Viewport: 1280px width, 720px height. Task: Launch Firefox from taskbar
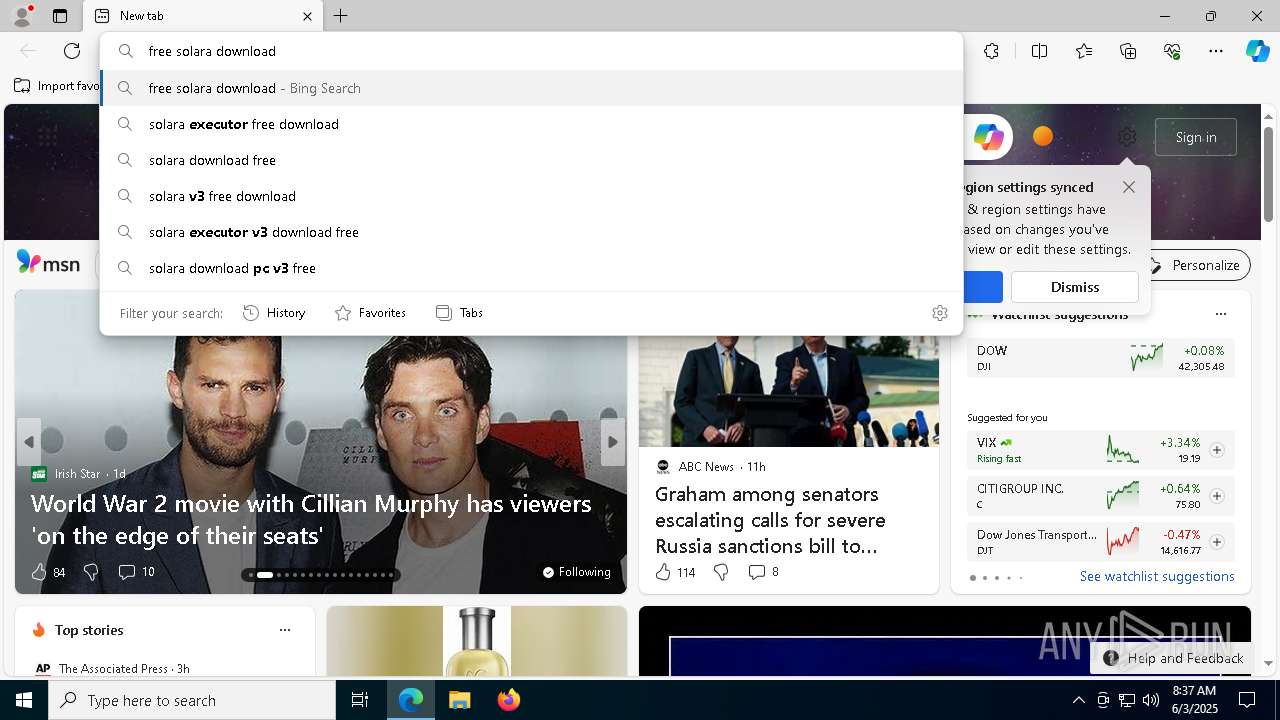508,700
